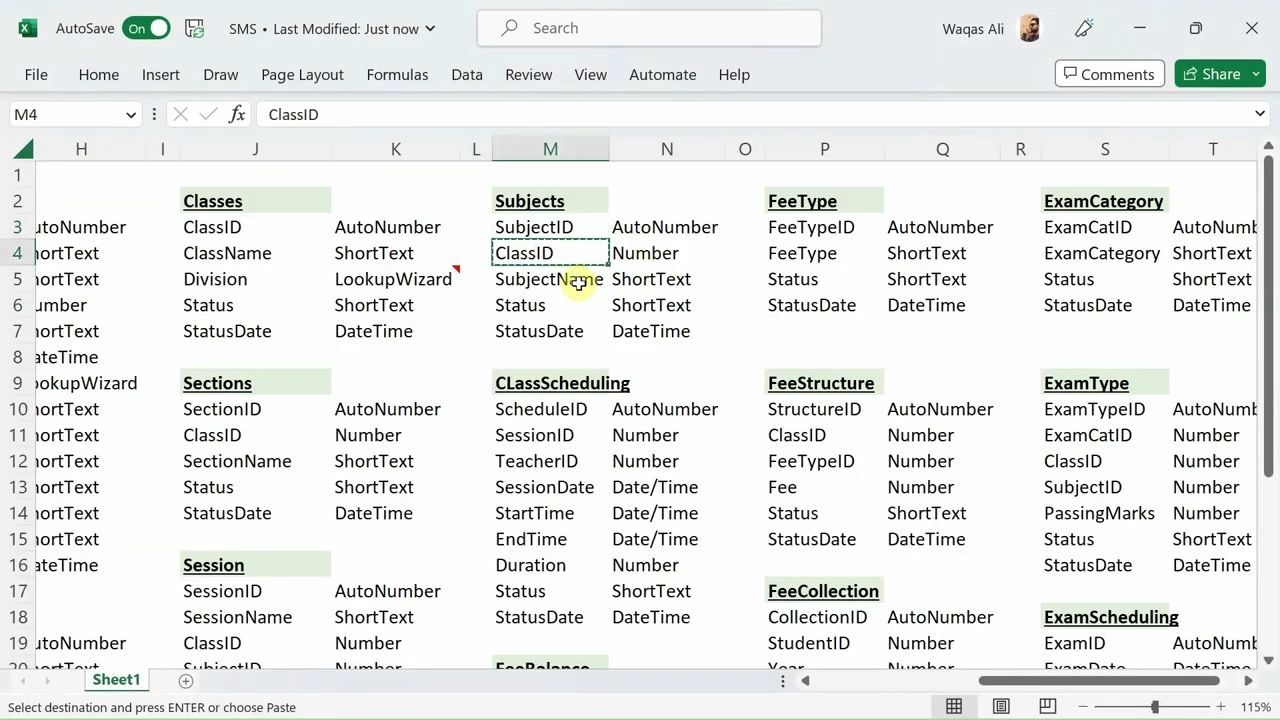The width and height of the screenshot is (1280, 720).
Task: Open the Formulas ribbon tab
Action: [x=397, y=74]
